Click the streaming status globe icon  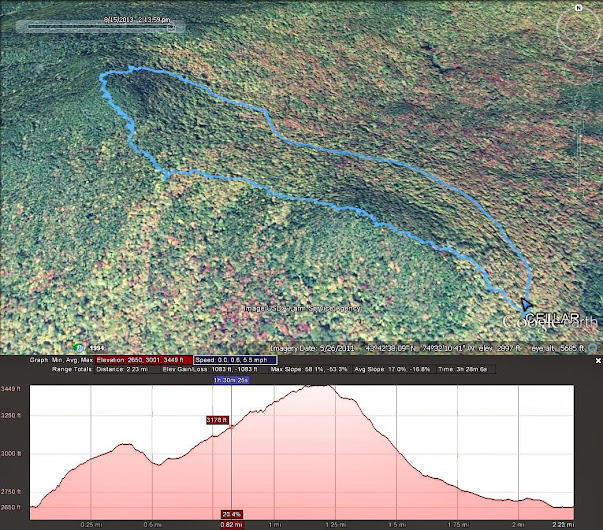(593, 348)
